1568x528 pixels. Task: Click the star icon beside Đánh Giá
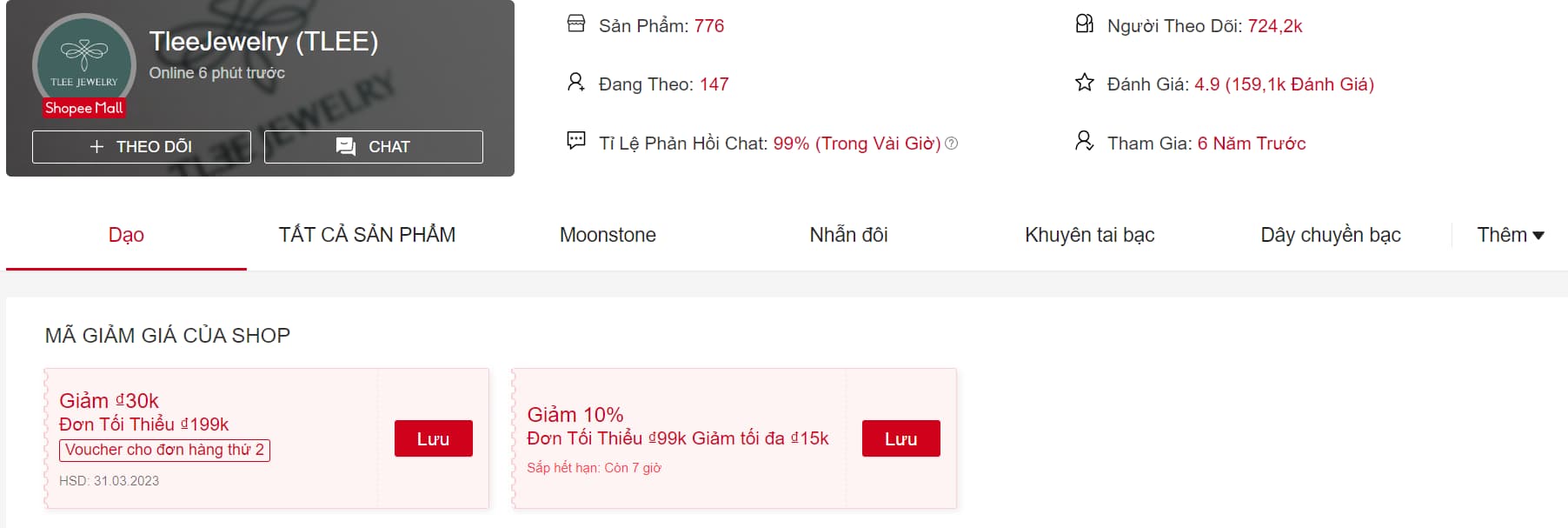coord(1084,83)
